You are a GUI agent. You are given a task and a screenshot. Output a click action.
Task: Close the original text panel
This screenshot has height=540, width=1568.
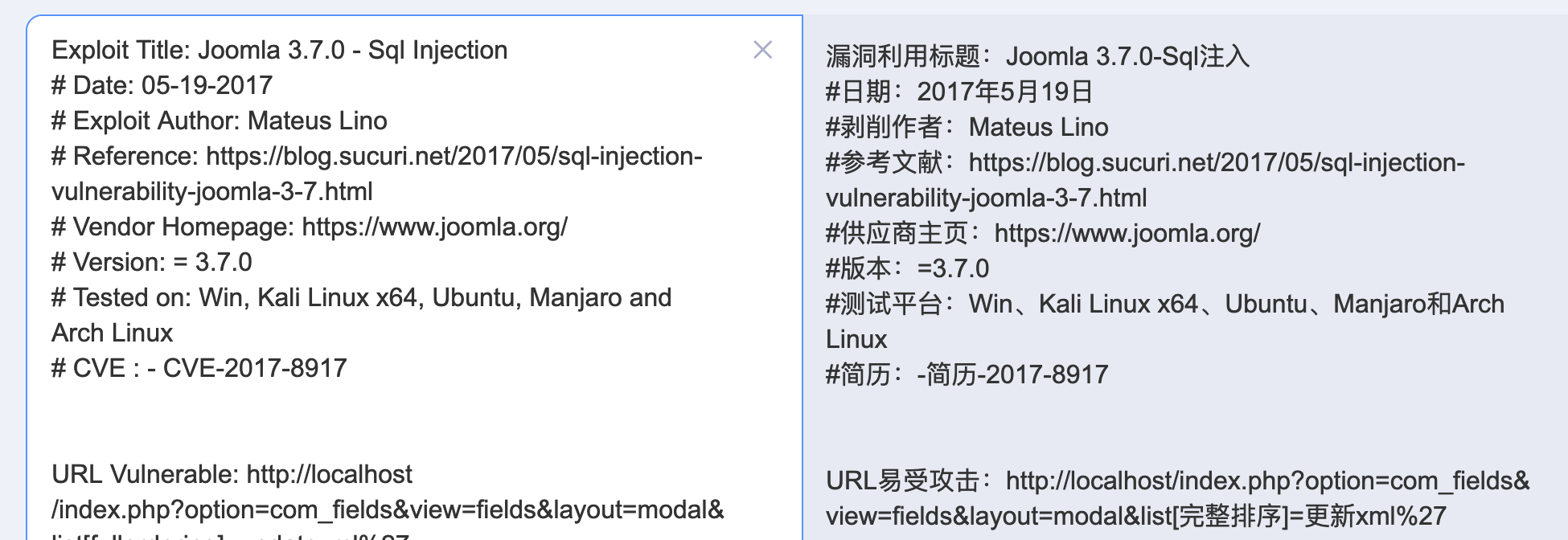[762, 50]
